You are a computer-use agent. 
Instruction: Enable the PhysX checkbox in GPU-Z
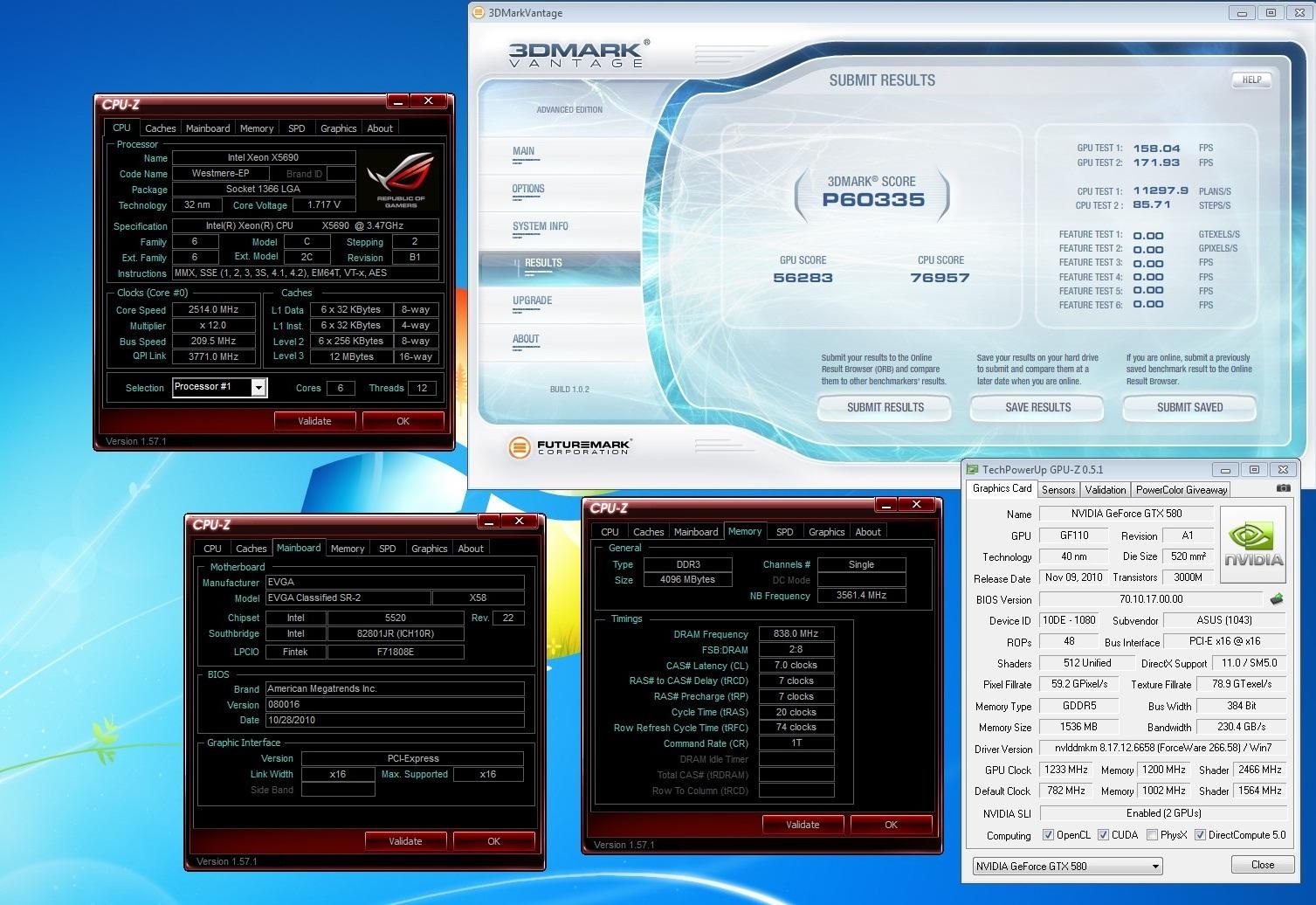point(1152,835)
